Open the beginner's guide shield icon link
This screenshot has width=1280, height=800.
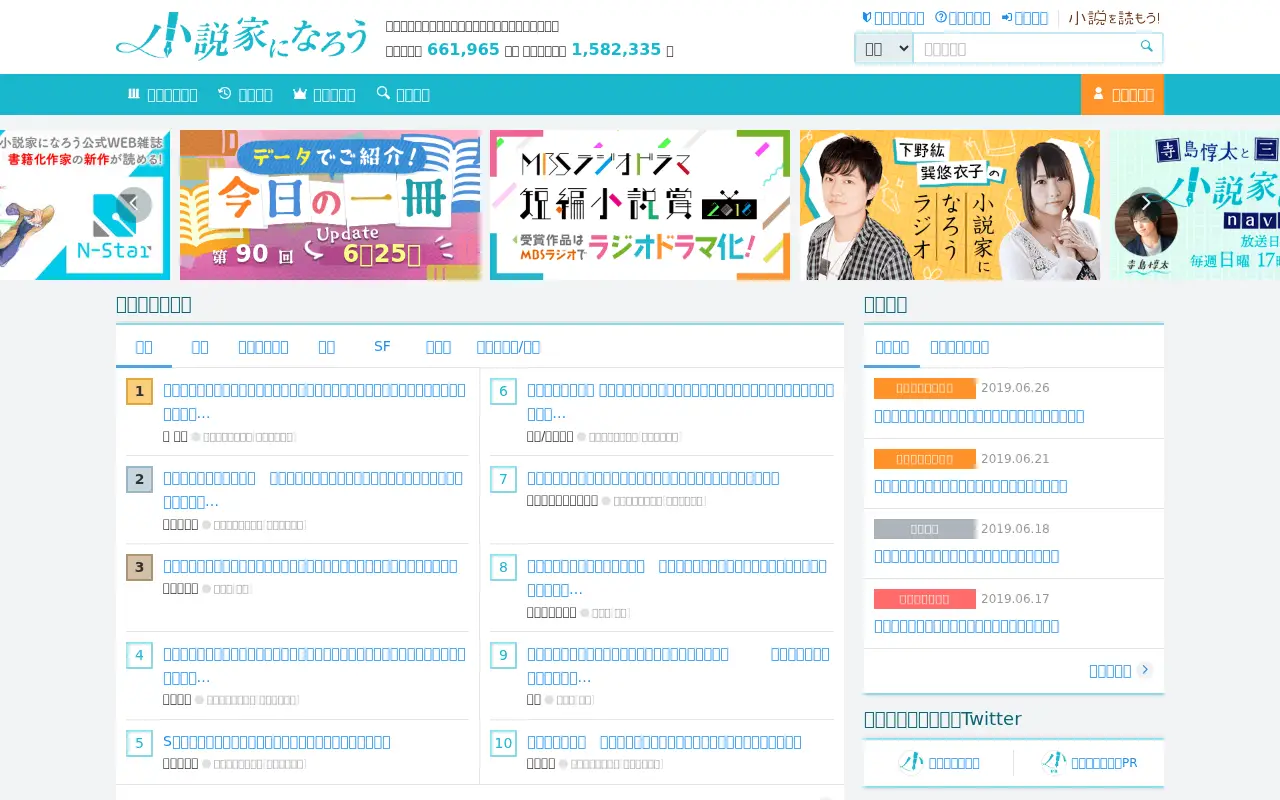point(893,18)
